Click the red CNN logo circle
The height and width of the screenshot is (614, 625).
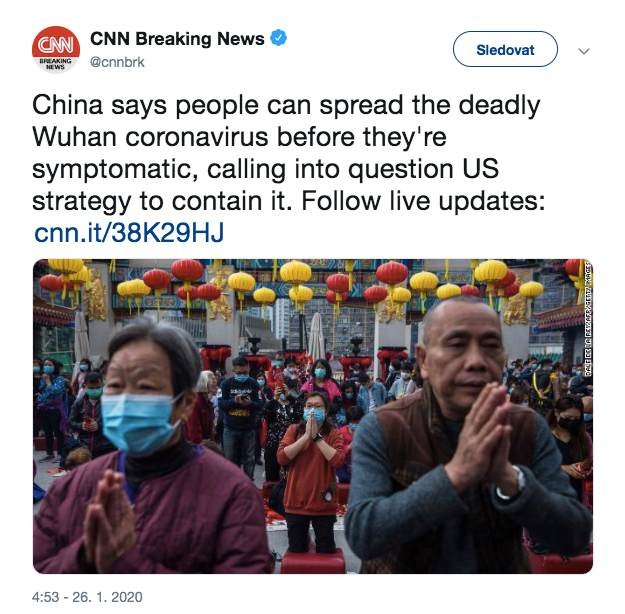click(56, 44)
